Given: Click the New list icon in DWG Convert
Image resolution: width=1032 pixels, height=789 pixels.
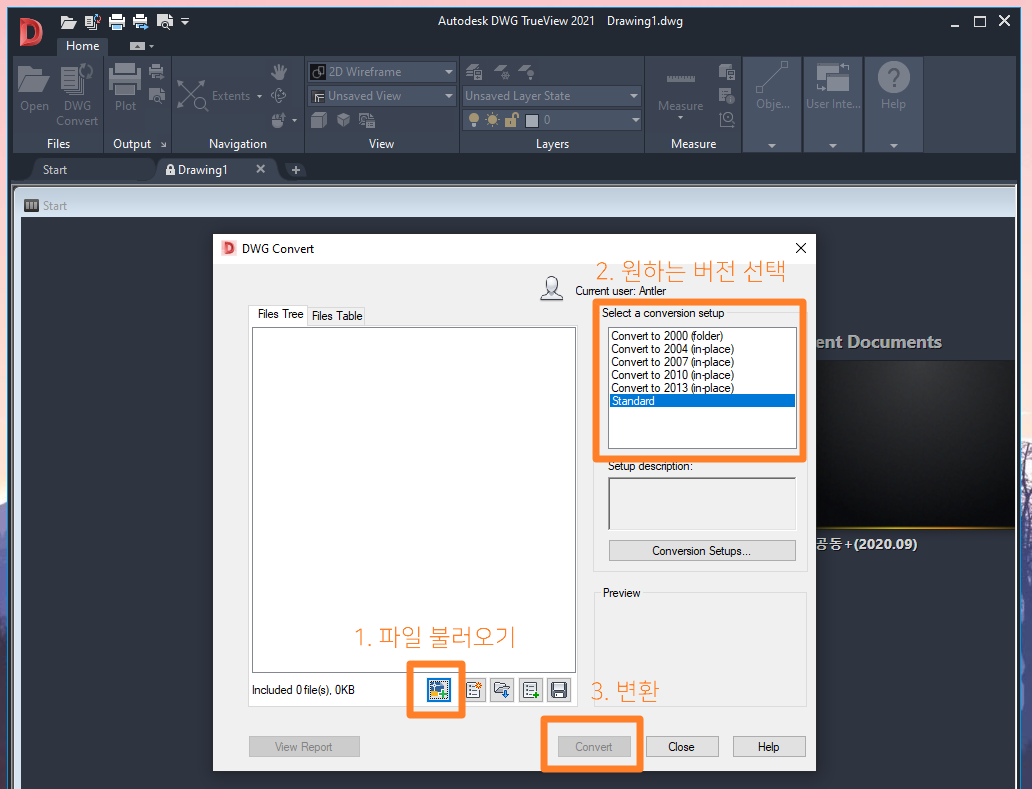Looking at the screenshot, I should tap(474, 690).
